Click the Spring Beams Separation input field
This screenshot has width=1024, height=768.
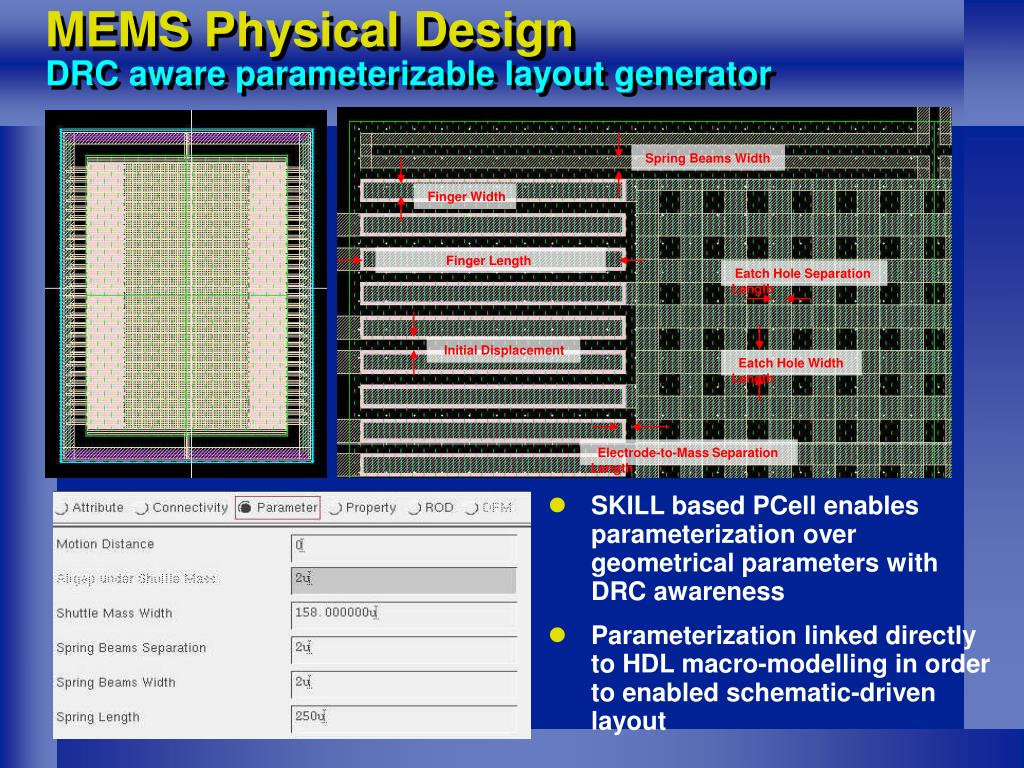404,649
